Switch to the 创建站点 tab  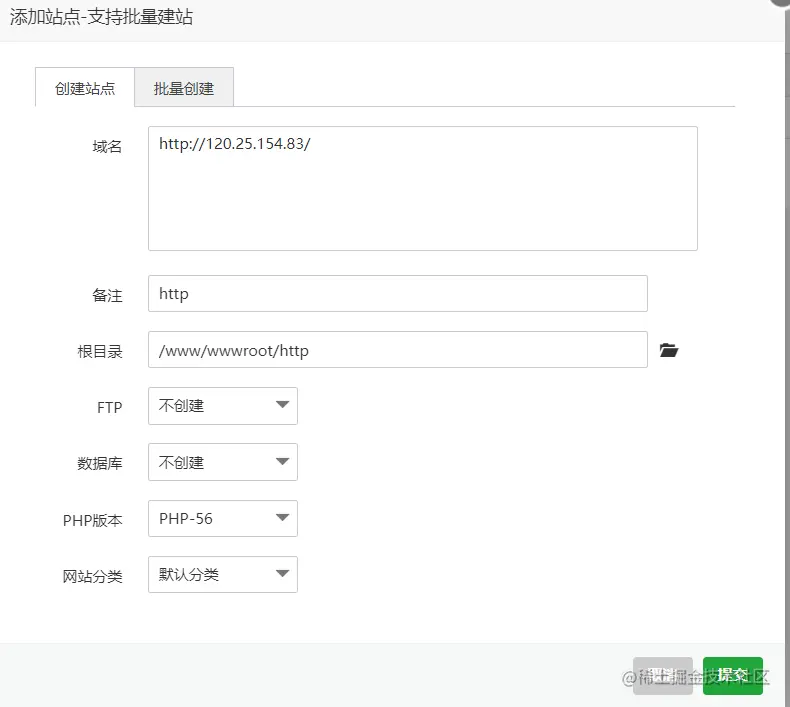(x=85, y=88)
